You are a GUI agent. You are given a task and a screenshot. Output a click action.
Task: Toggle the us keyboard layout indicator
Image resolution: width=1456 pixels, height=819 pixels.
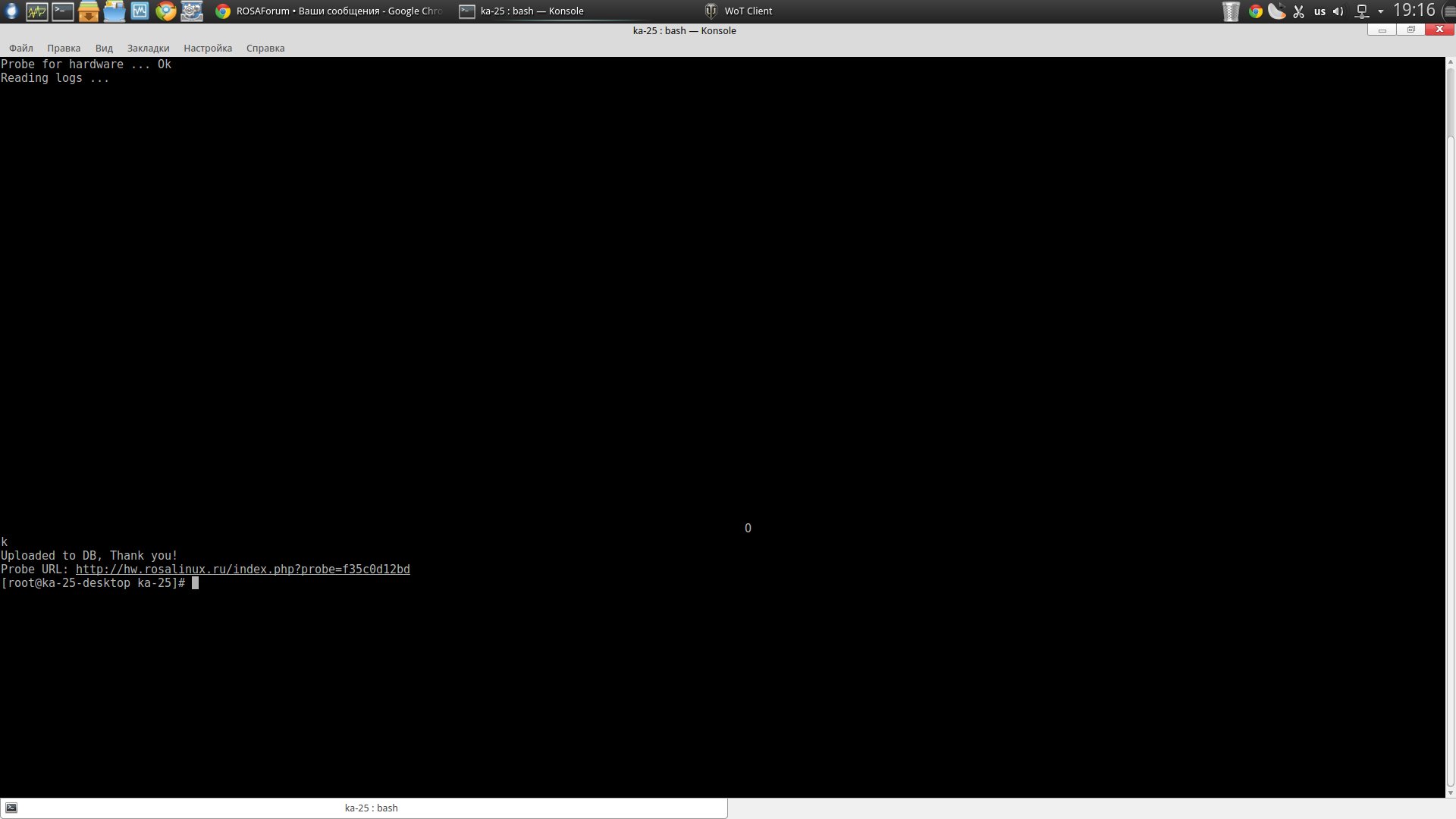1319,11
